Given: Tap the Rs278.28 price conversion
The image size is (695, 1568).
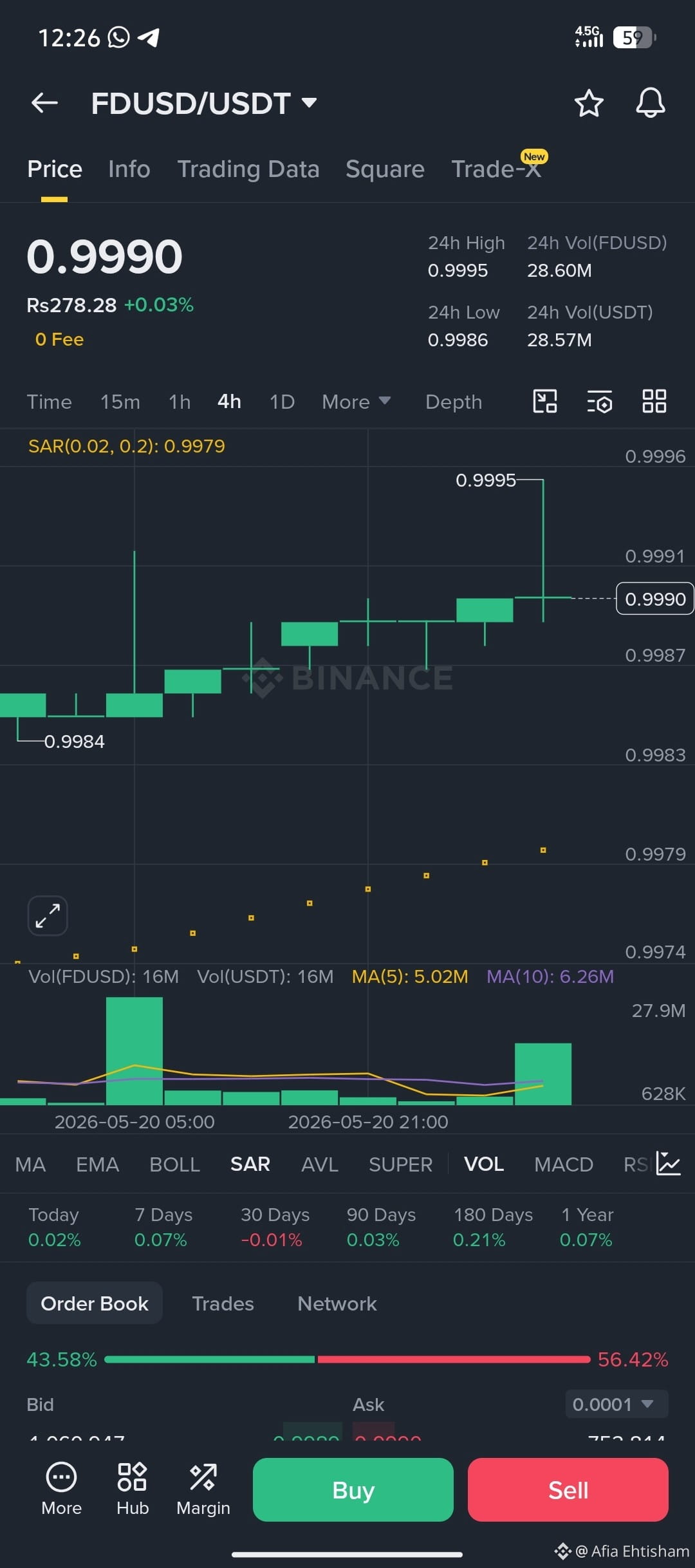Looking at the screenshot, I should point(71,305).
